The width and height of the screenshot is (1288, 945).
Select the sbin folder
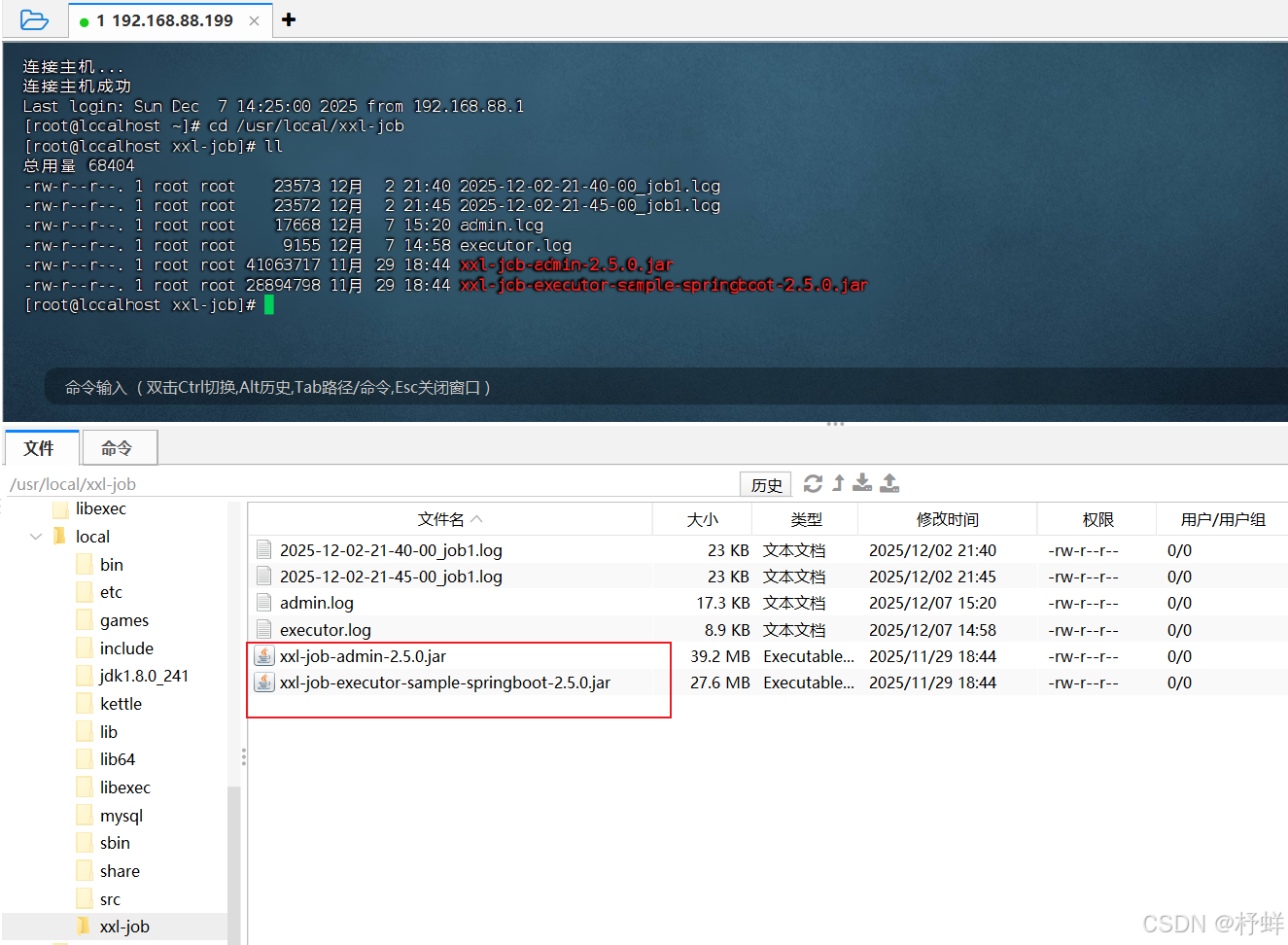115,843
